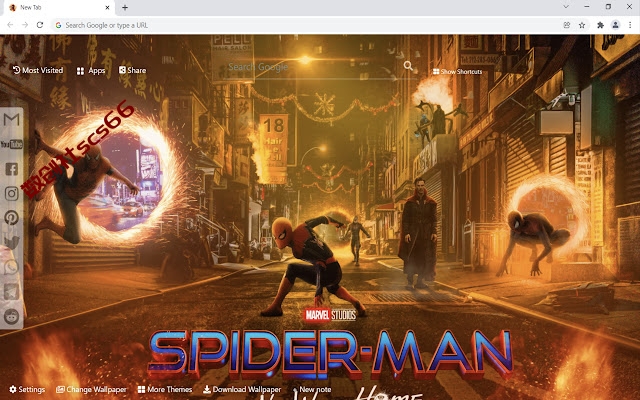Click the magnifier search icon
The width and height of the screenshot is (640, 400).
coord(408,66)
